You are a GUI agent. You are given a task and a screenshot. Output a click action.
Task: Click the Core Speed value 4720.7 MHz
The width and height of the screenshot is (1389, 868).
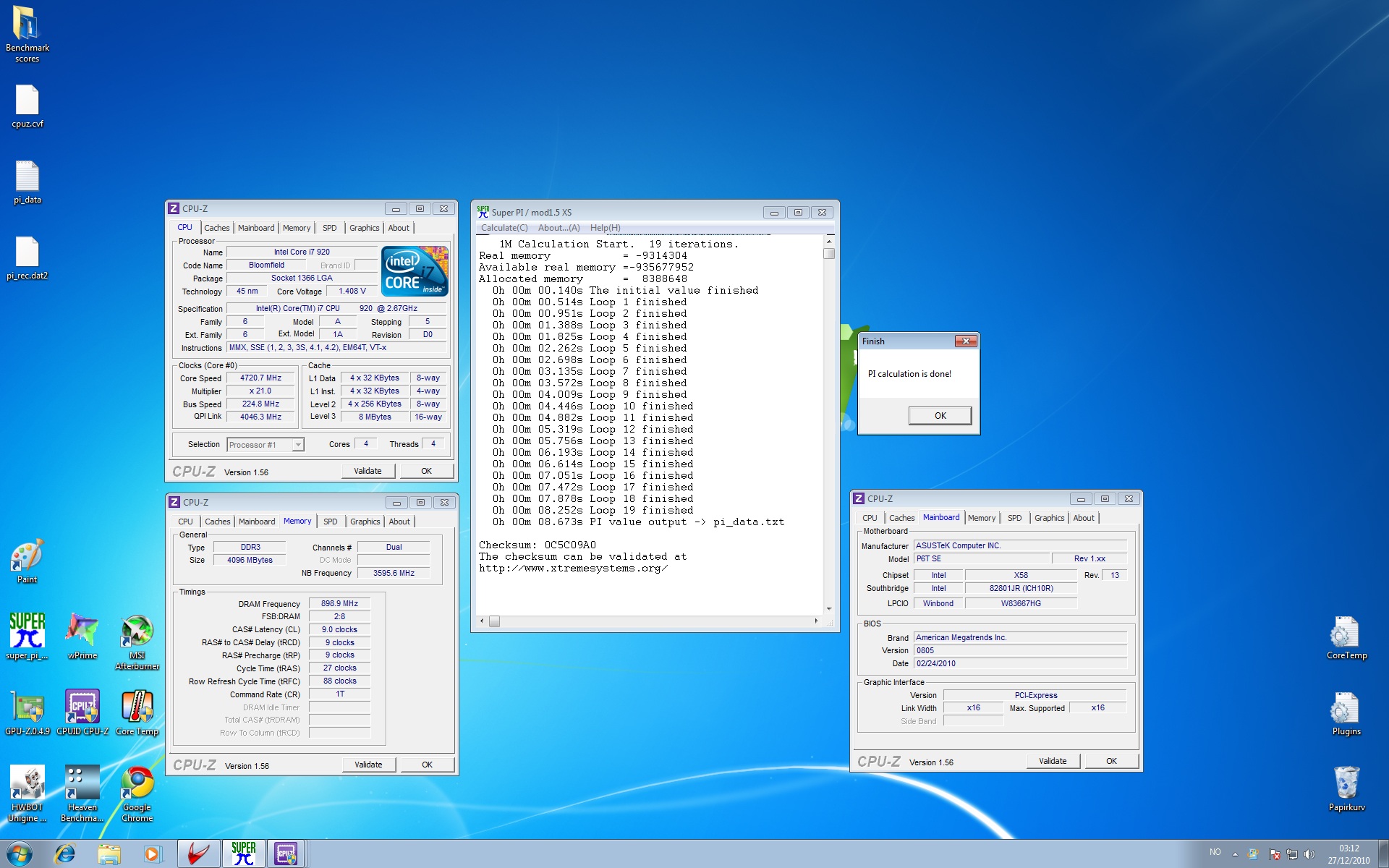point(260,378)
